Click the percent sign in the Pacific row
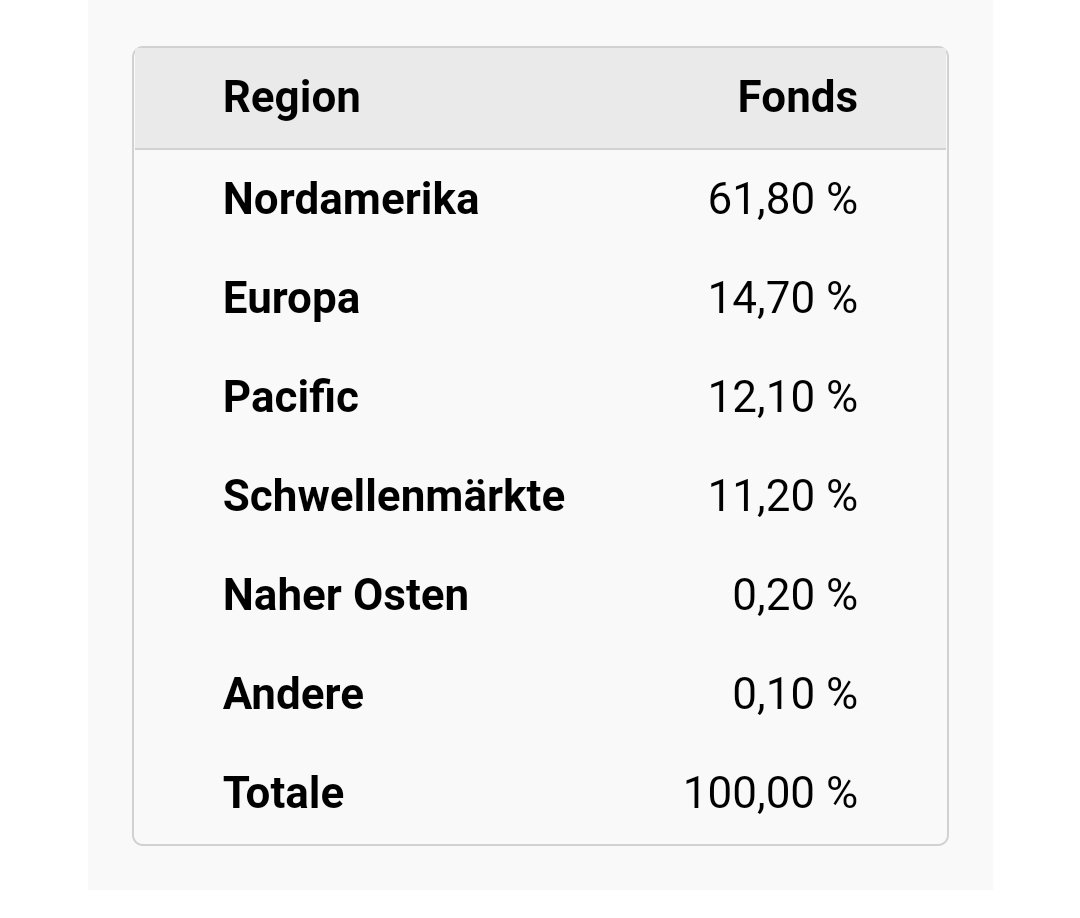Viewport: 1080px width, 918px height. (842, 397)
